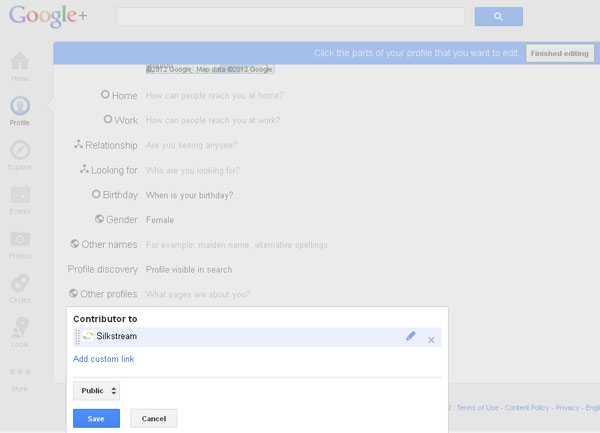Edit the Female gender value
This screenshot has width=600, height=433.
tap(160, 220)
